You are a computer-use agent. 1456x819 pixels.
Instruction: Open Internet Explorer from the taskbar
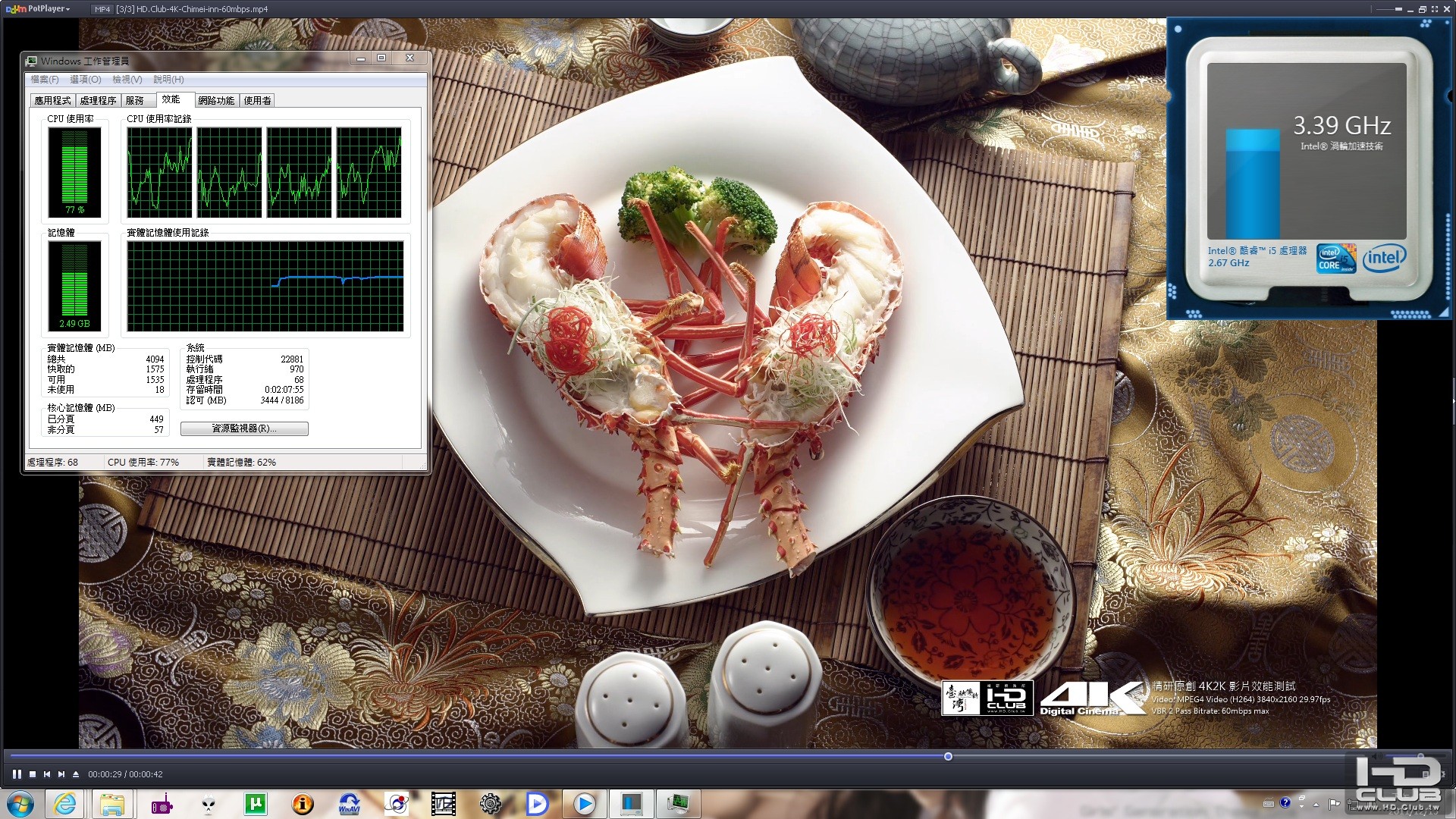[x=65, y=804]
